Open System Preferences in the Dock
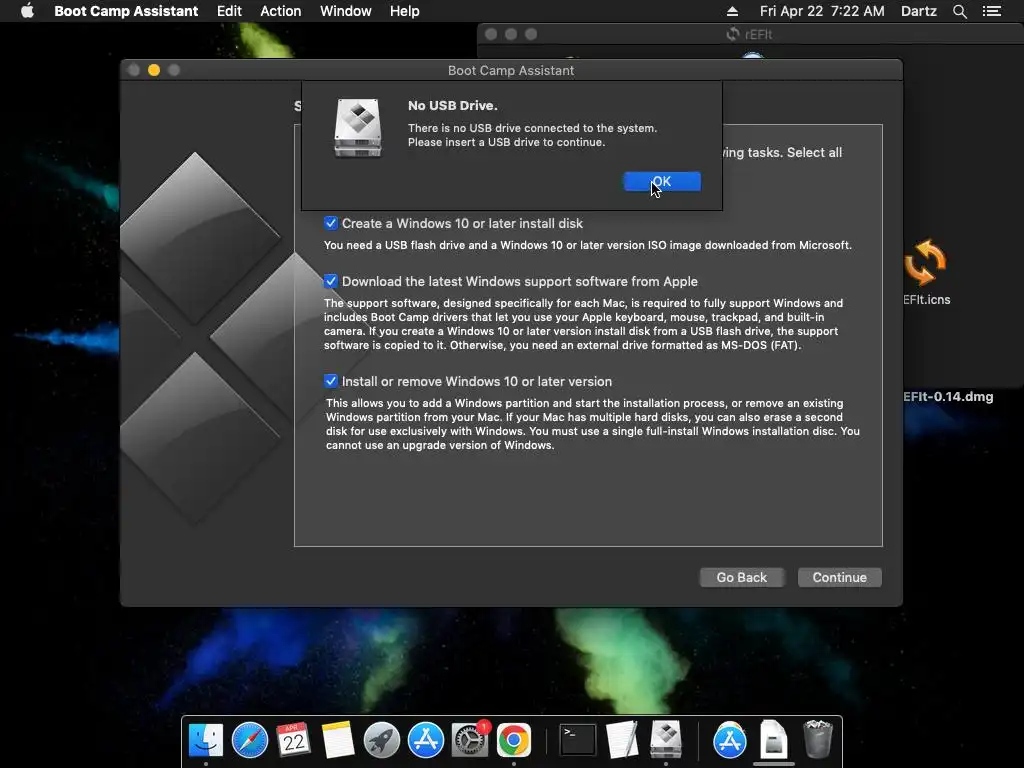The height and width of the screenshot is (768, 1024). tap(470, 741)
